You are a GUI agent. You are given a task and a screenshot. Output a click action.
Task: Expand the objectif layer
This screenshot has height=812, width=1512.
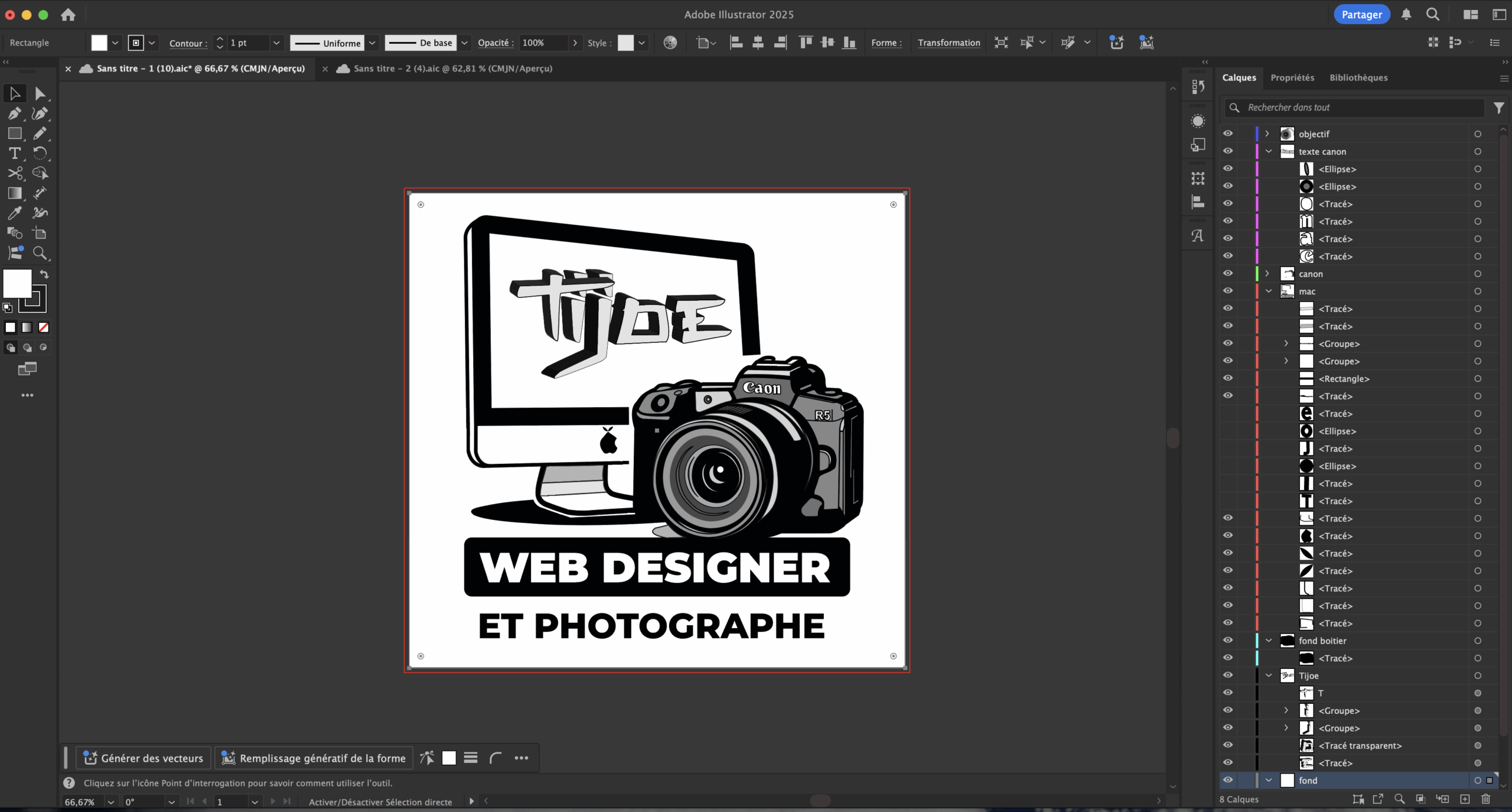point(1267,134)
